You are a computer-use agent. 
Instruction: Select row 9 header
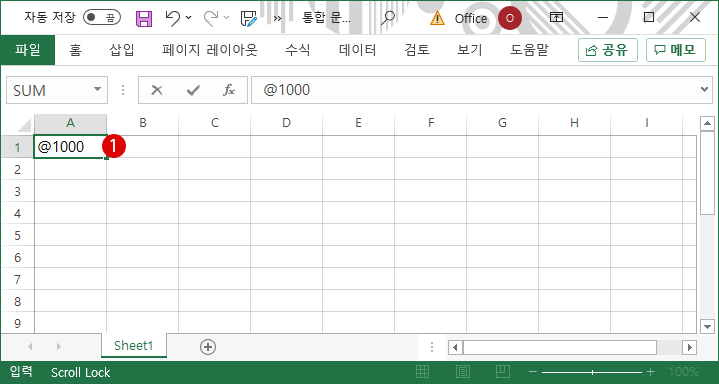pyautogui.click(x=17, y=323)
